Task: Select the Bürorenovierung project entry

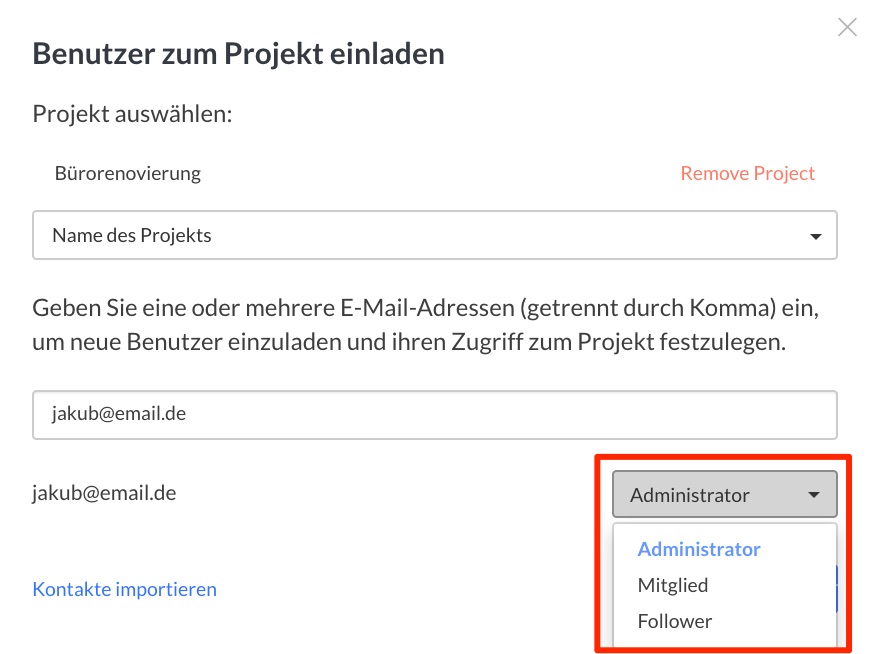Action: coord(127,174)
